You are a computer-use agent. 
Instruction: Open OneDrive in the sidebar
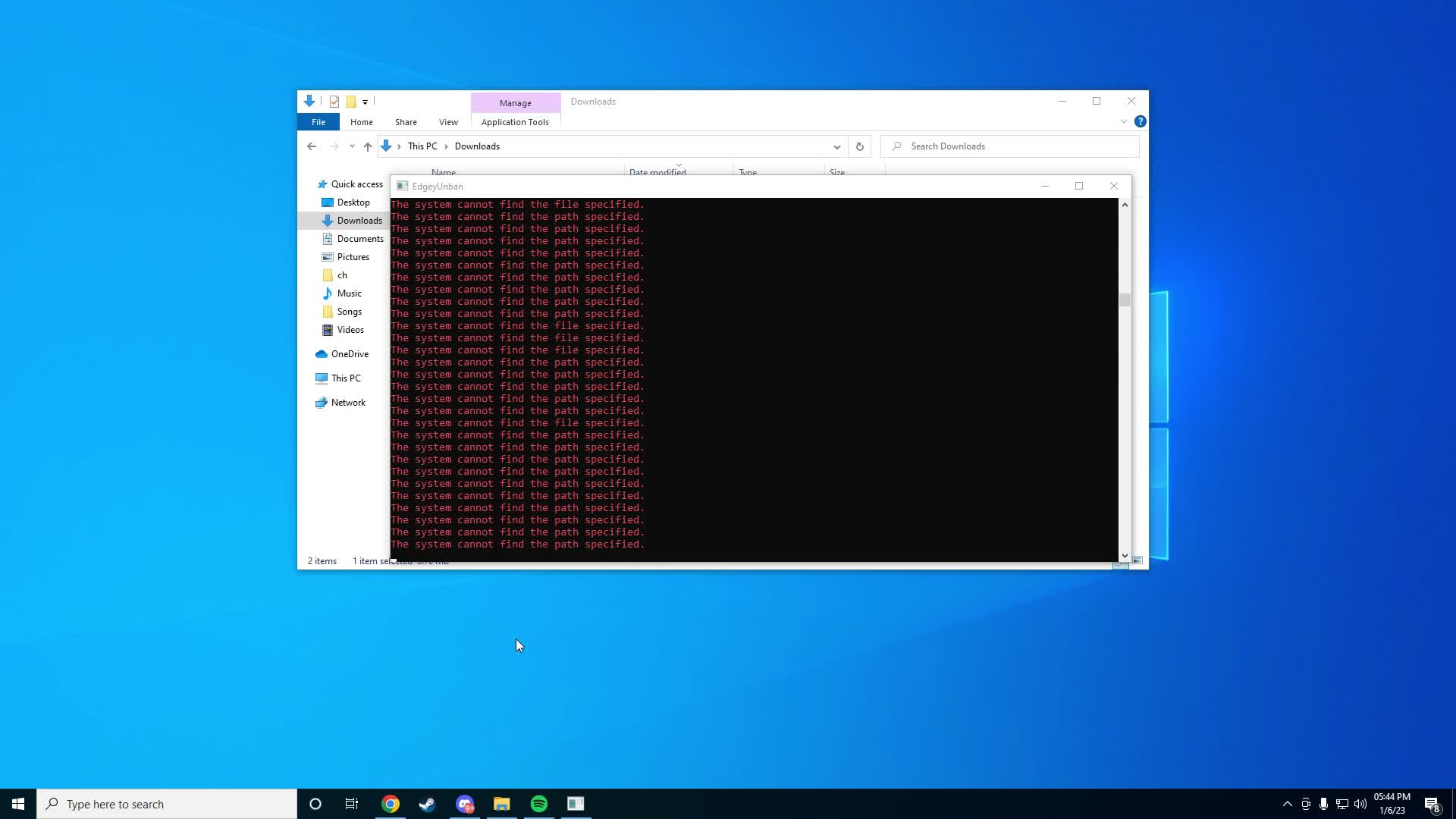[350, 354]
